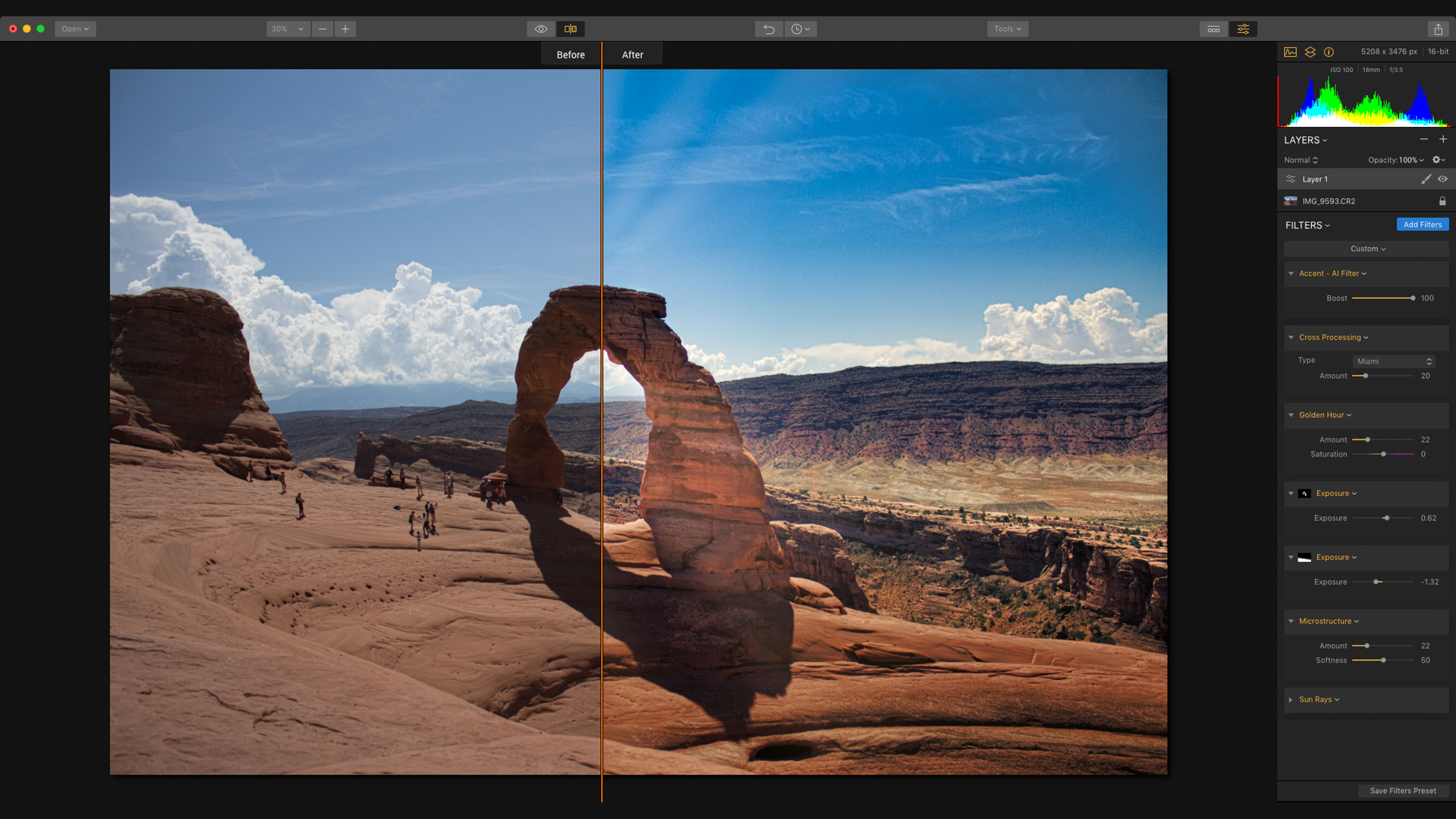This screenshot has height=819, width=1456.
Task: Click the Accent AI Filter expand arrow
Action: [x=1291, y=273]
